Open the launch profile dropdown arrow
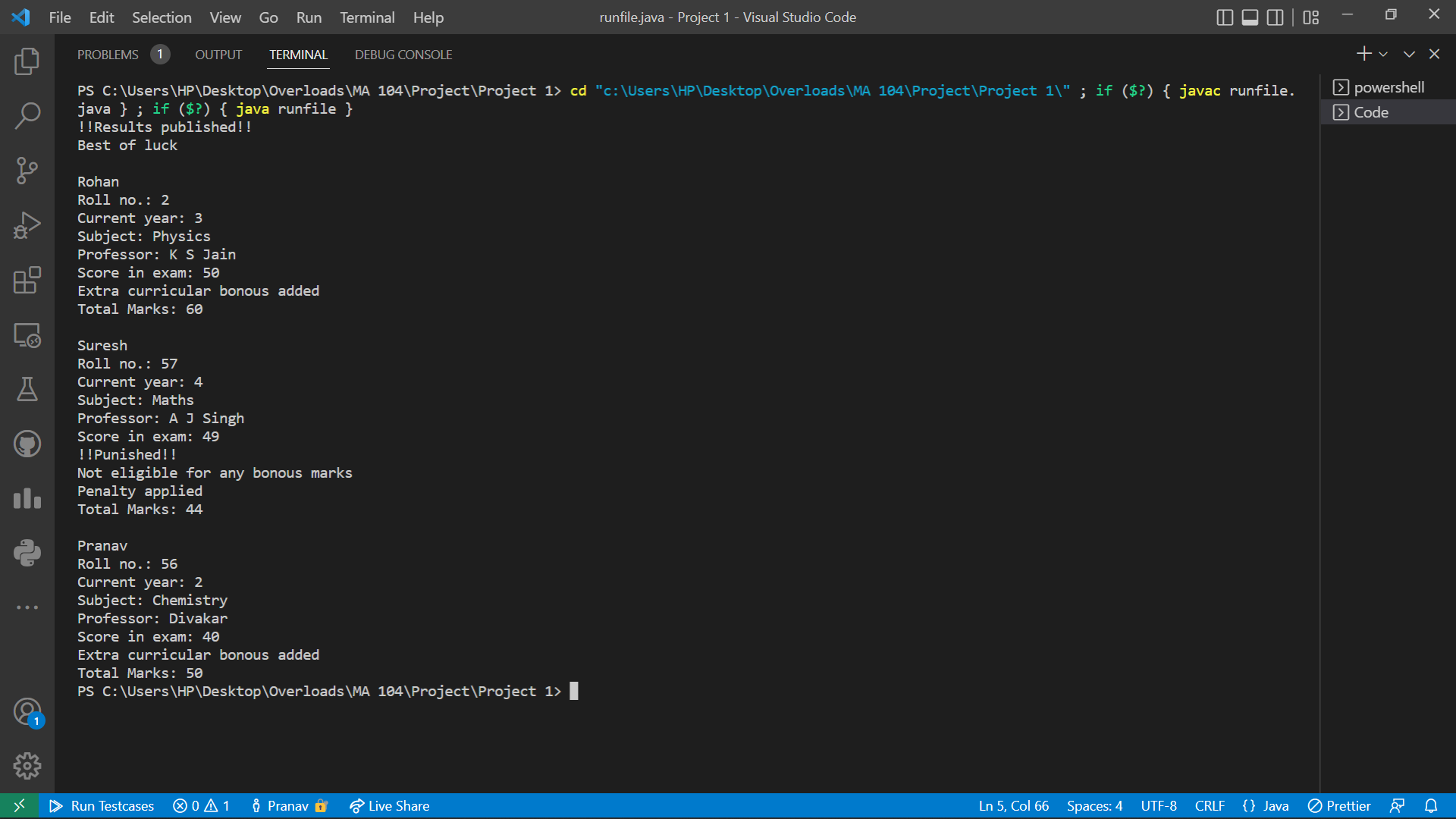 click(x=1383, y=55)
